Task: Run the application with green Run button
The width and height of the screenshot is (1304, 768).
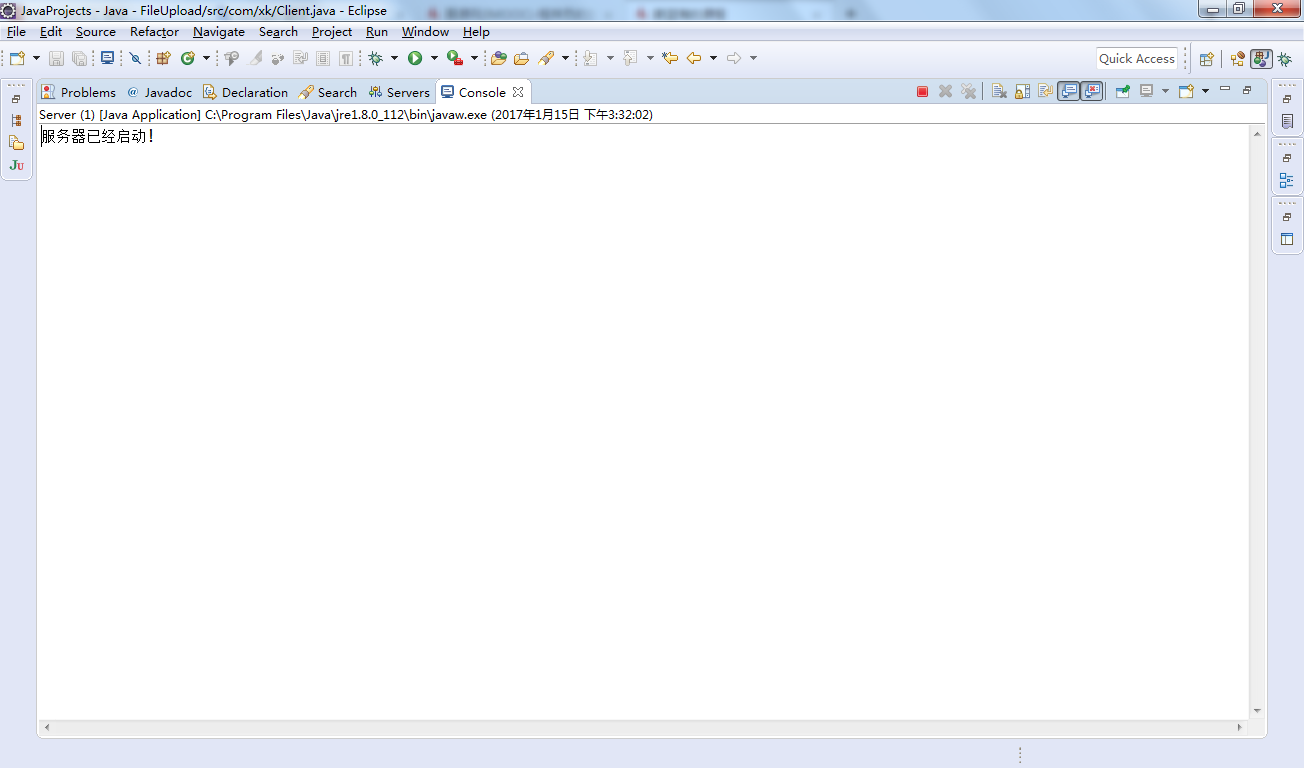Action: tap(415, 58)
